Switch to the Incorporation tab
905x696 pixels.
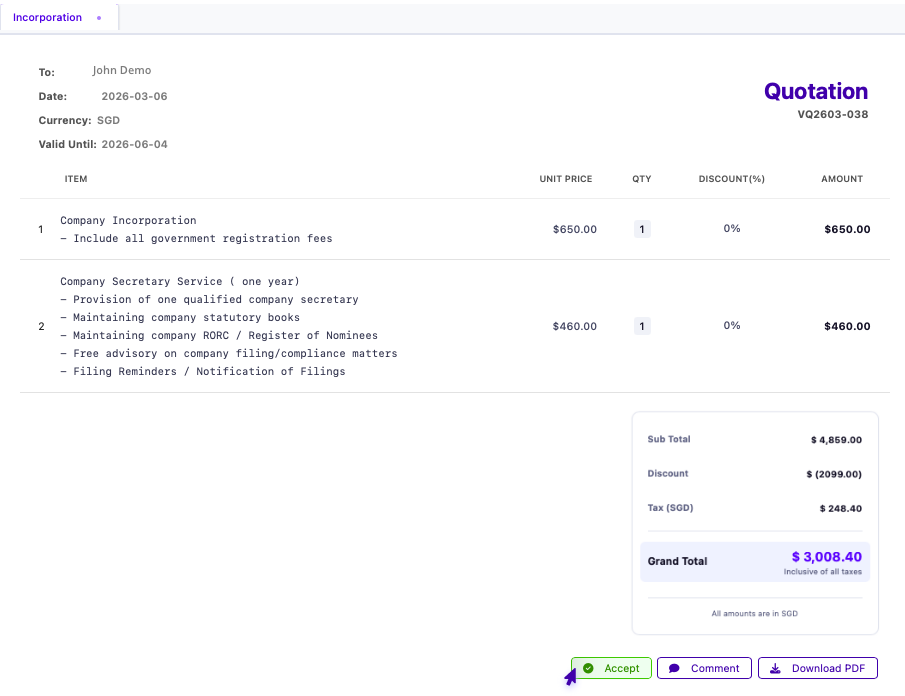[47, 17]
